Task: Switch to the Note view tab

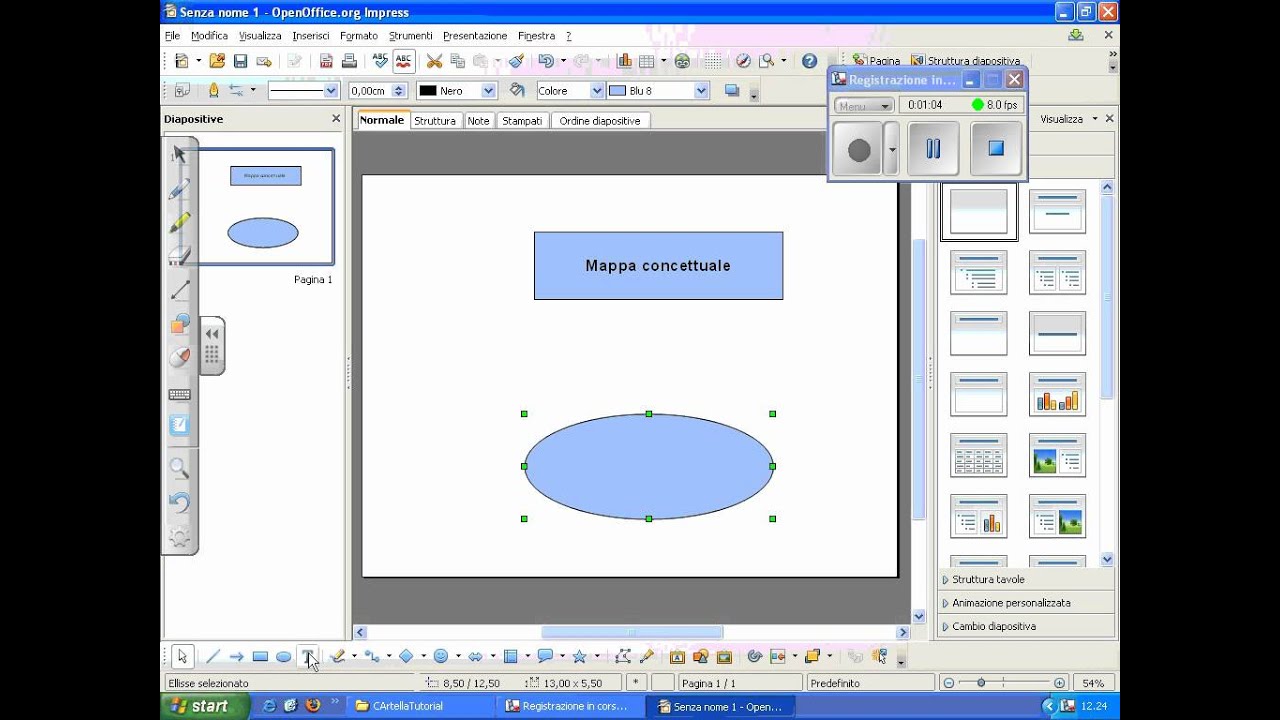Action: [479, 120]
